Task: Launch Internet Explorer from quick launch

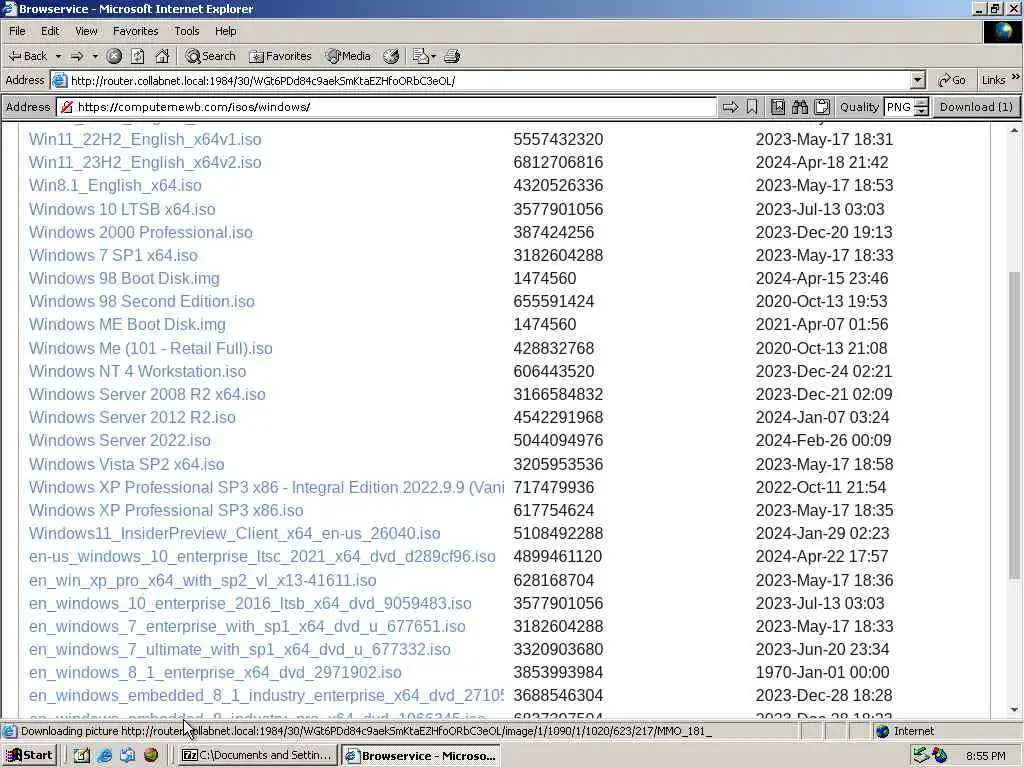Action: (104, 756)
